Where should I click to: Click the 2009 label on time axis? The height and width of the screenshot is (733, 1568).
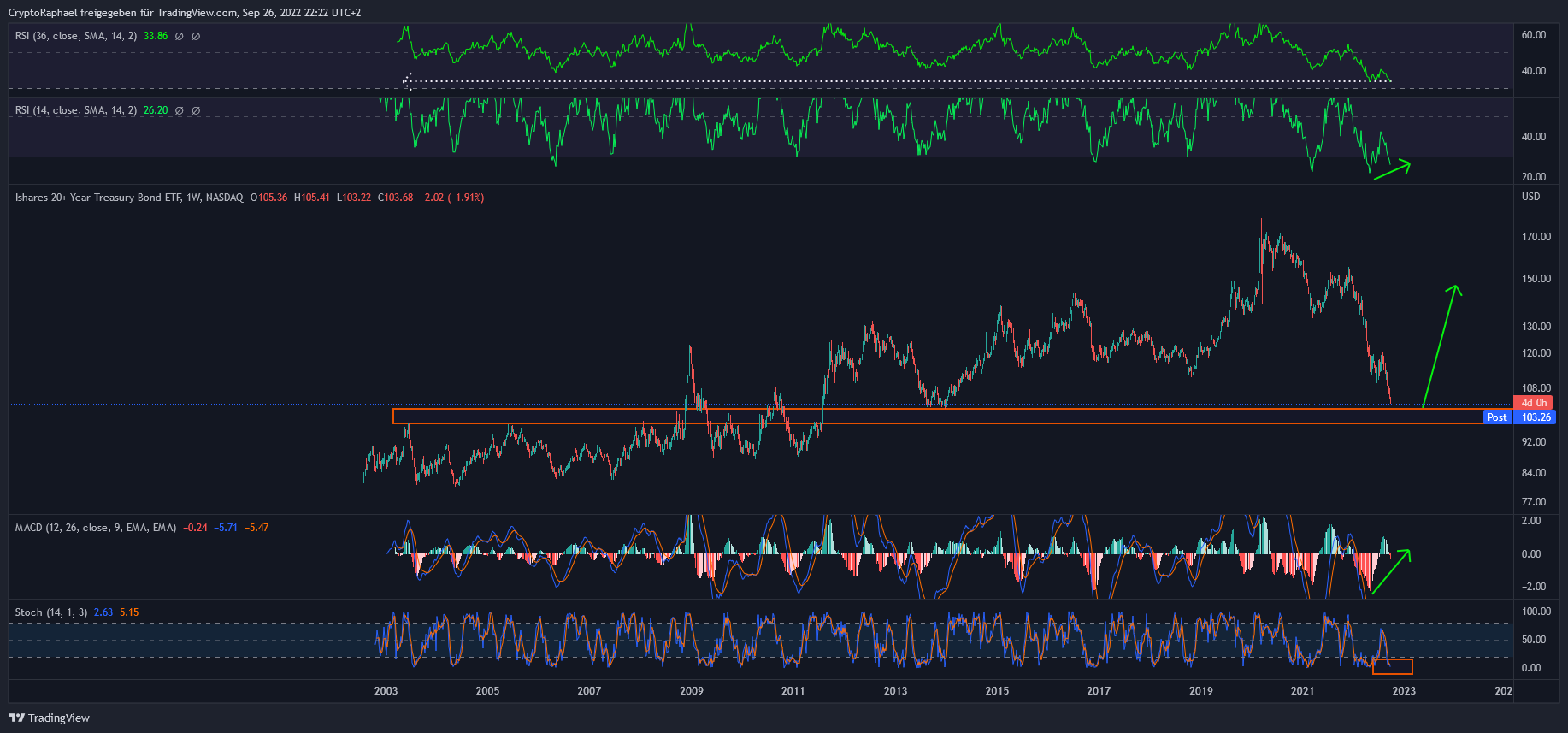692,691
